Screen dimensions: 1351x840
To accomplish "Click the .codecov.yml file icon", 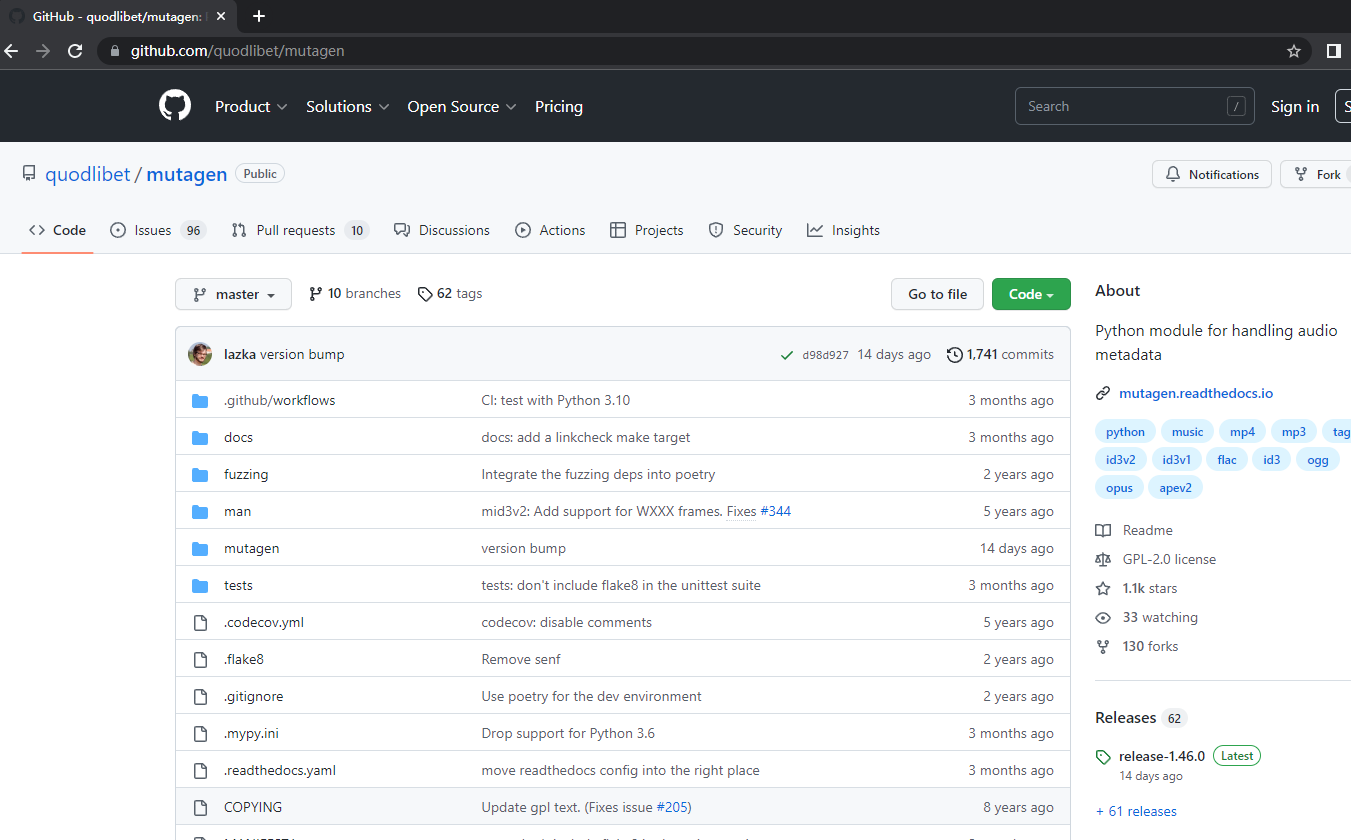I will 200,623.
